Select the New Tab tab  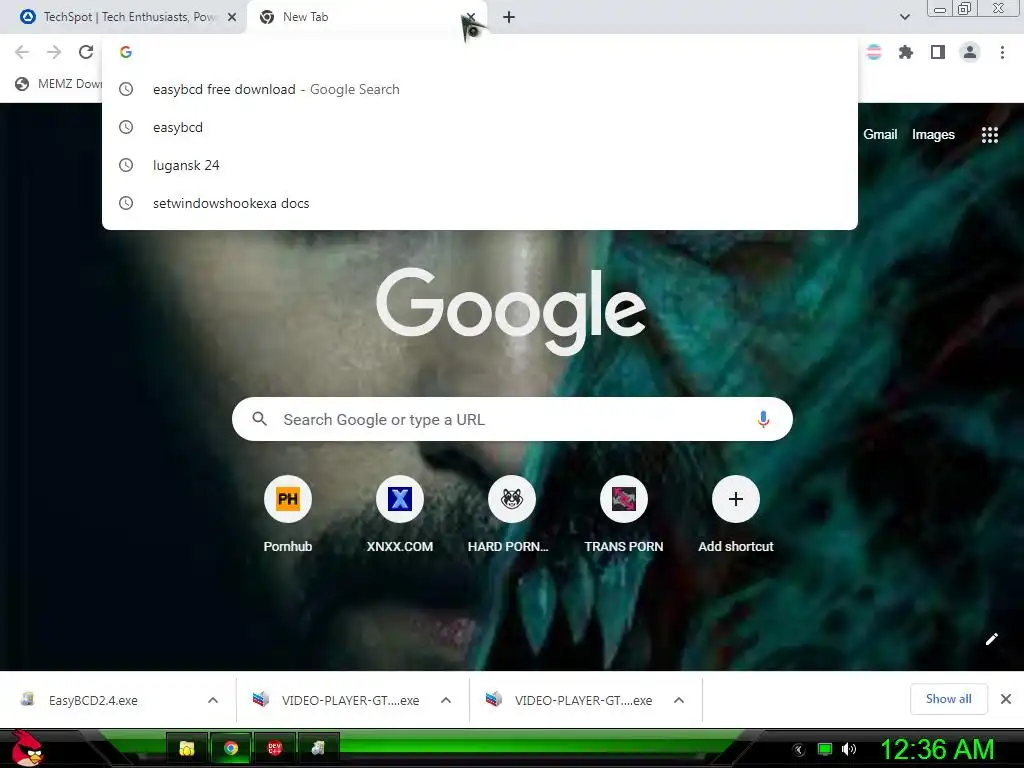coord(366,17)
